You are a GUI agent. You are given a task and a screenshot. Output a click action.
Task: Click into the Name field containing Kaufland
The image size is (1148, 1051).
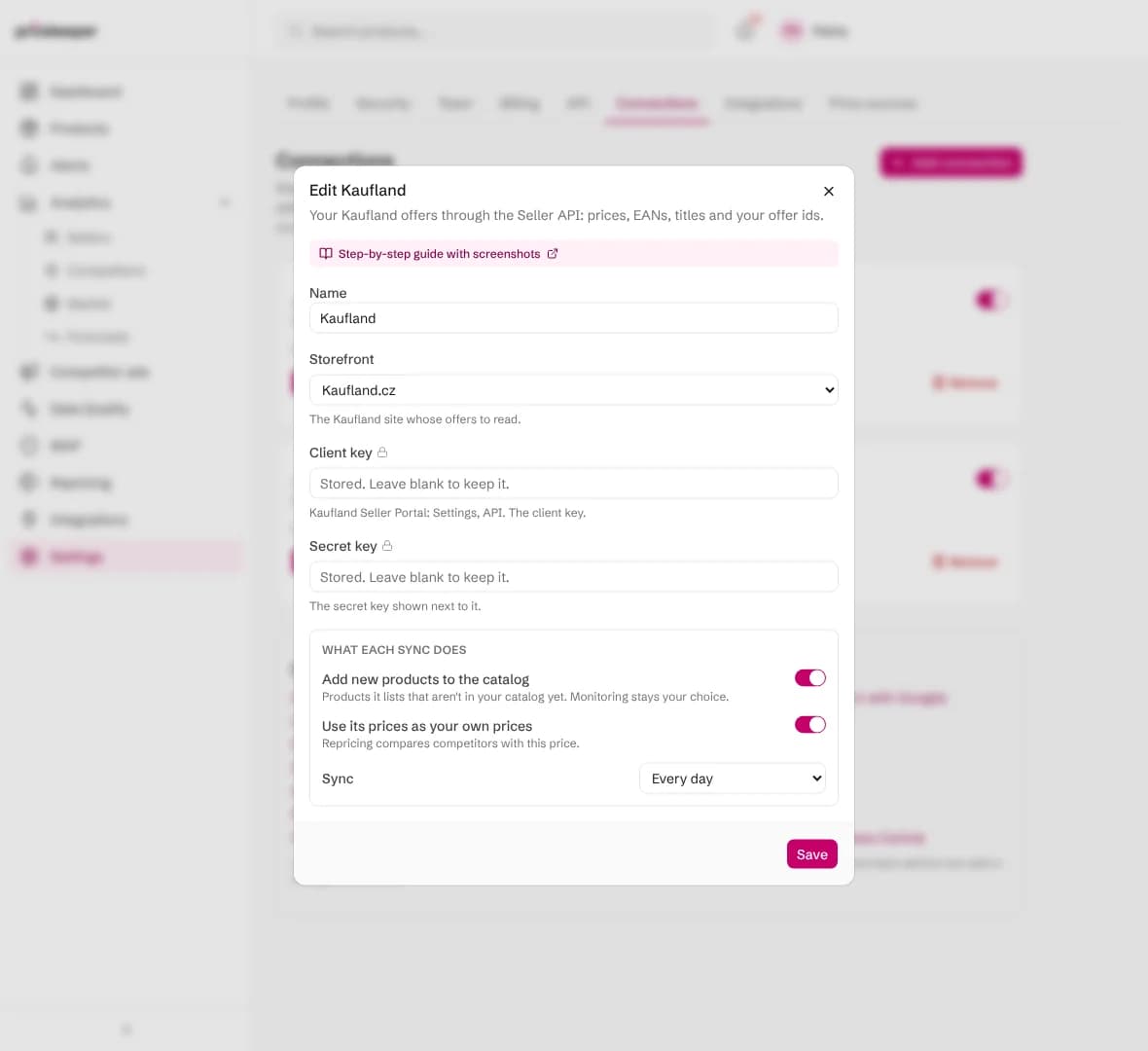coord(573,318)
